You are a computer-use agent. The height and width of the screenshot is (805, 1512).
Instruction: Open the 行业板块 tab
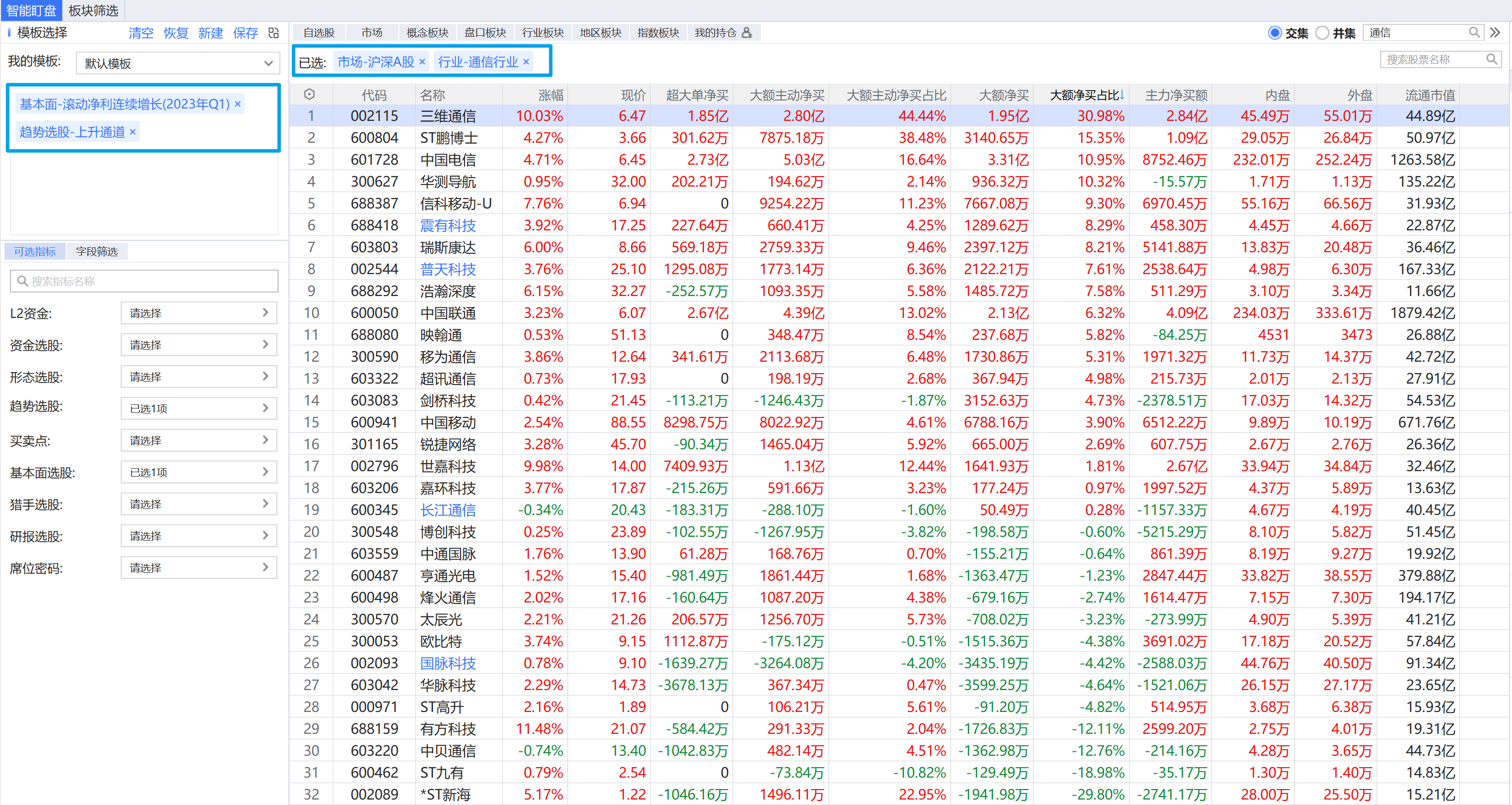pyautogui.click(x=543, y=32)
